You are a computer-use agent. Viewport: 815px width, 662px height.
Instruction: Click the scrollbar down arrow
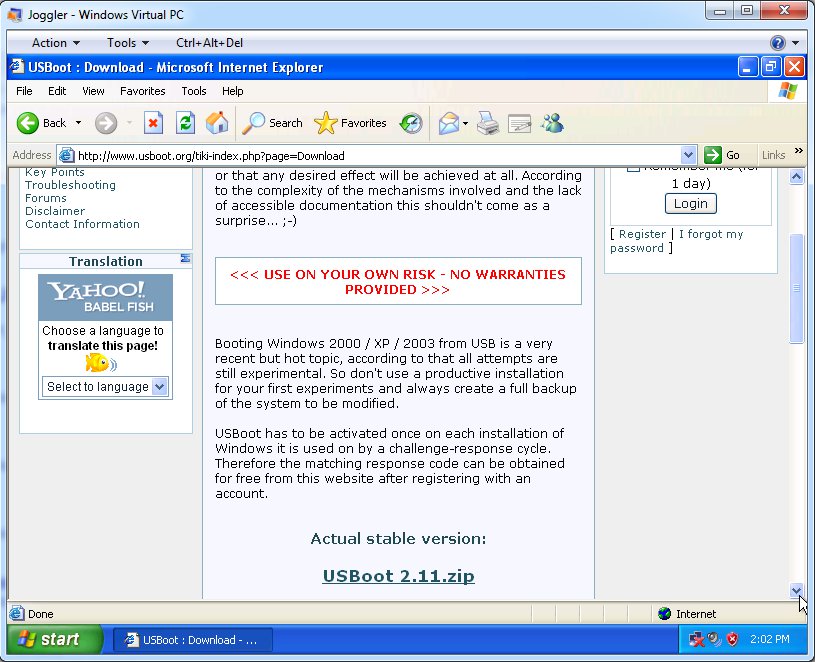pos(796,590)
